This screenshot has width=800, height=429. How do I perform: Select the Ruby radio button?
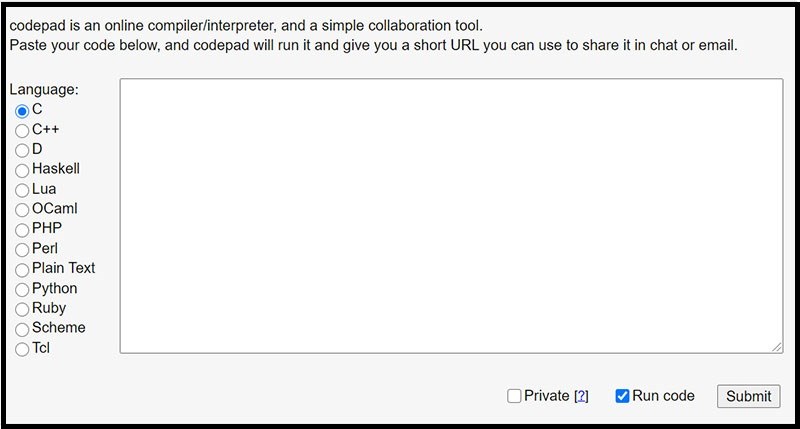click(x=22, y=309)
